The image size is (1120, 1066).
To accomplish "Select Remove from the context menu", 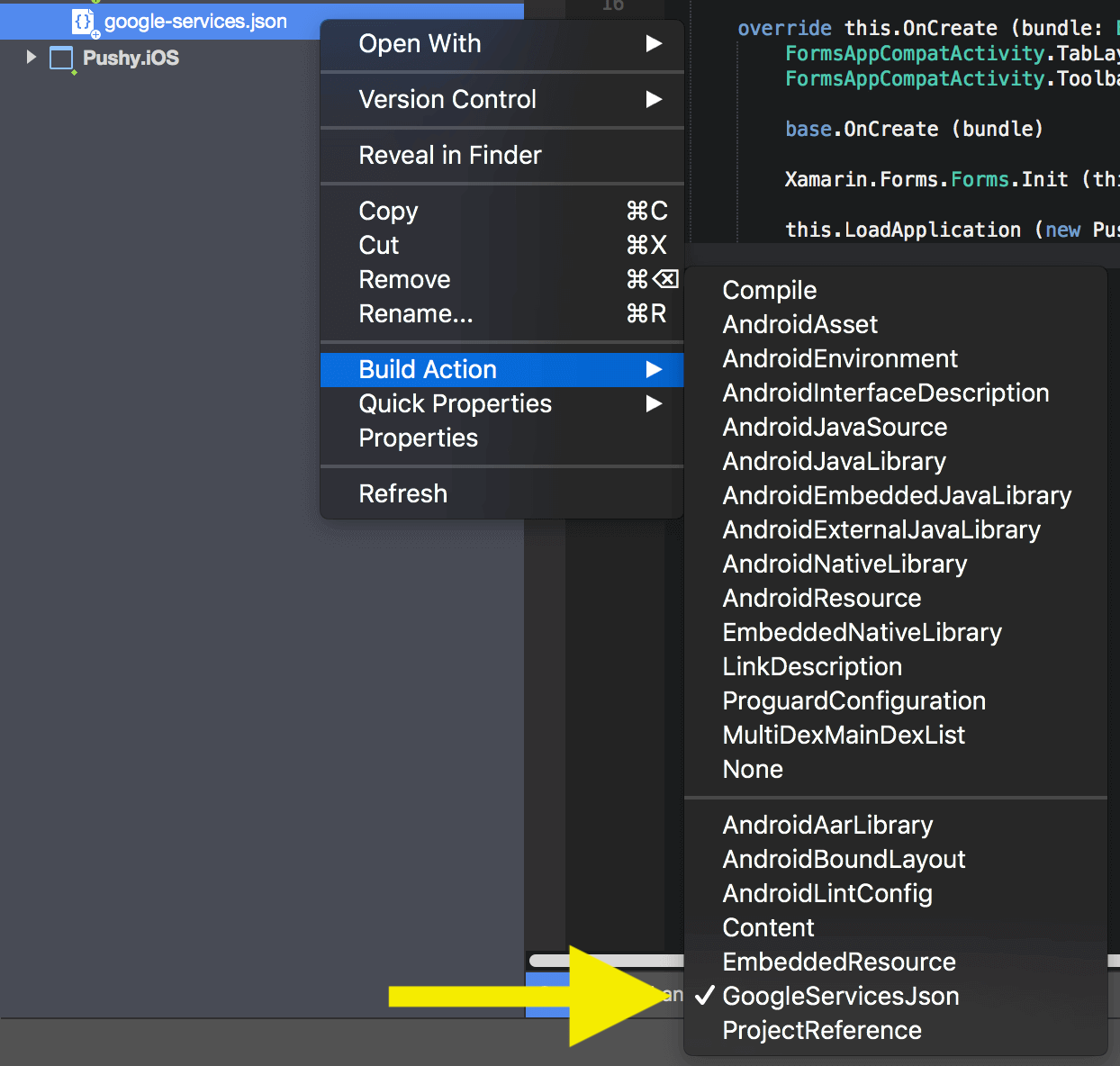I will (x=404, y=279).
